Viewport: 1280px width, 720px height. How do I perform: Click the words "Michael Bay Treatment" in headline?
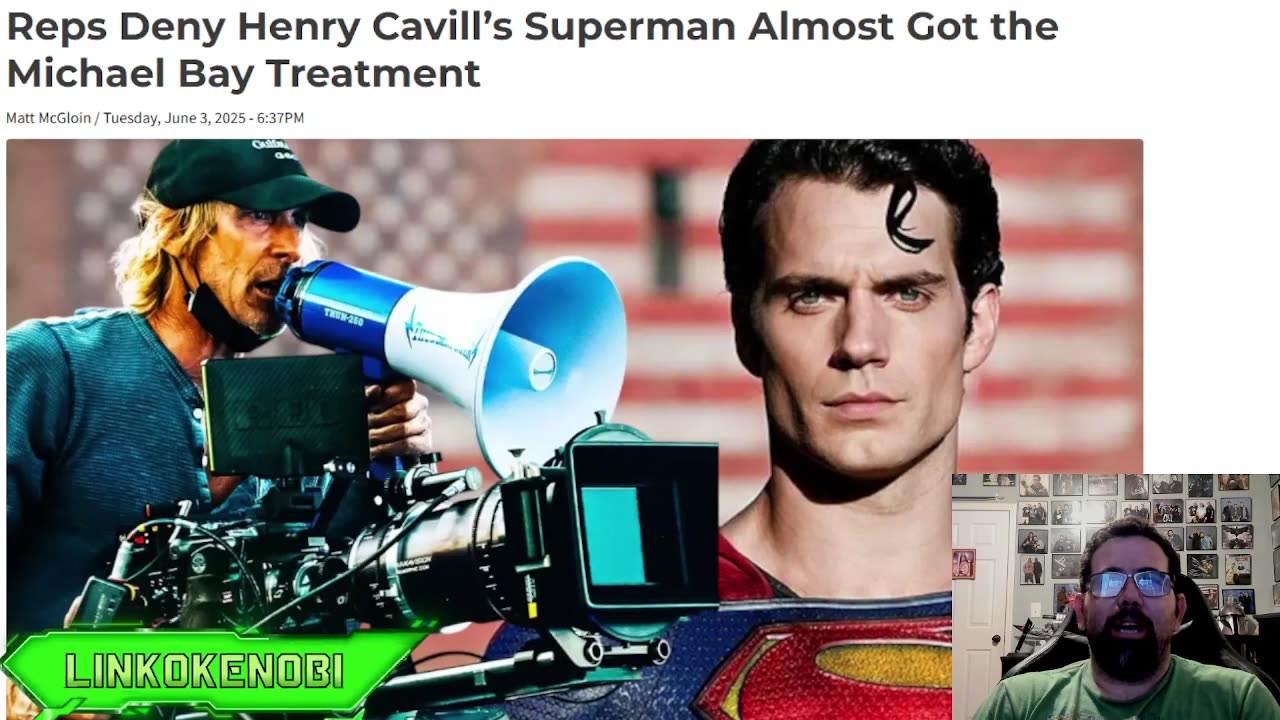click(243, 73)
